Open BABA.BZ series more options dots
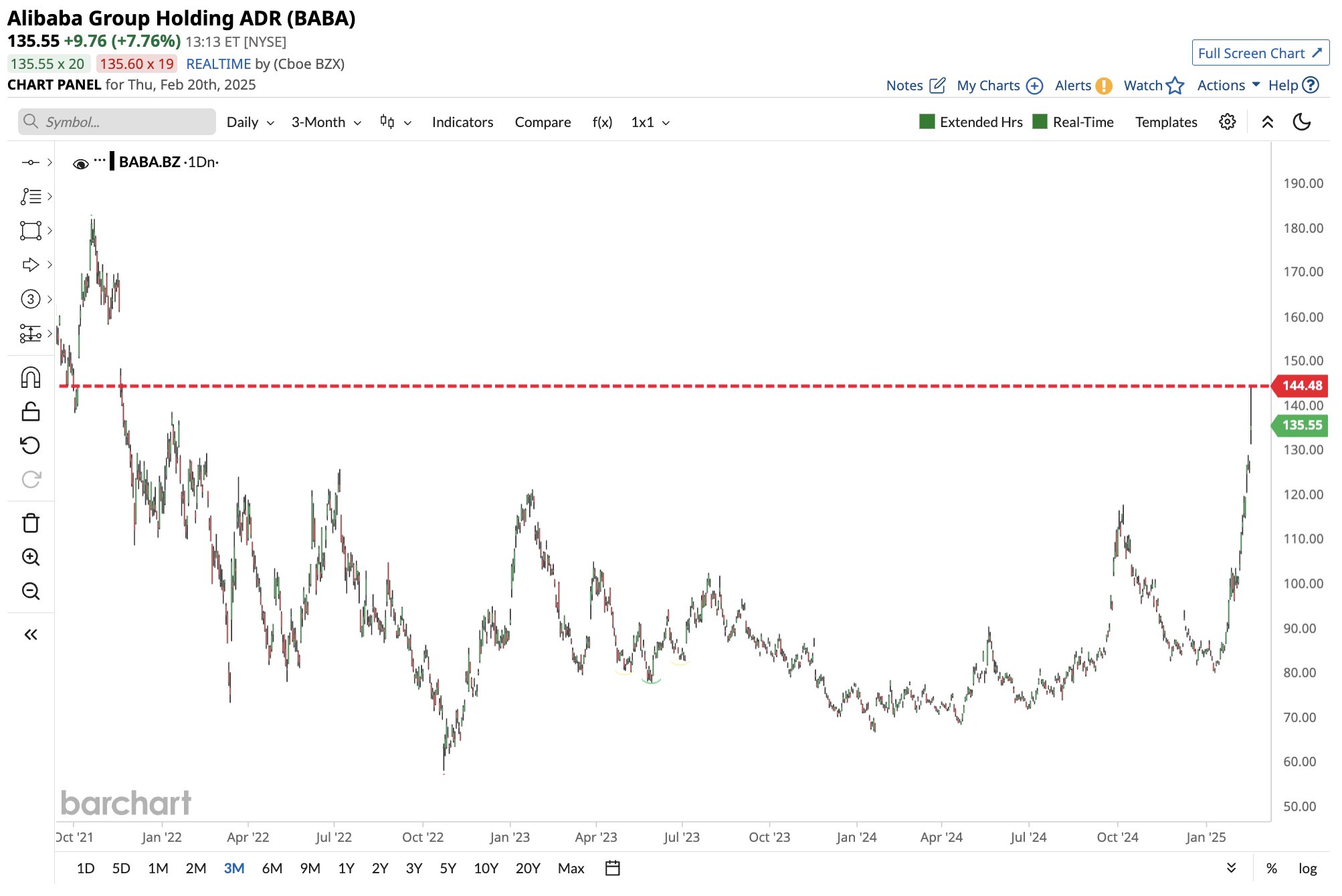1342x896 pixels. 100,160
